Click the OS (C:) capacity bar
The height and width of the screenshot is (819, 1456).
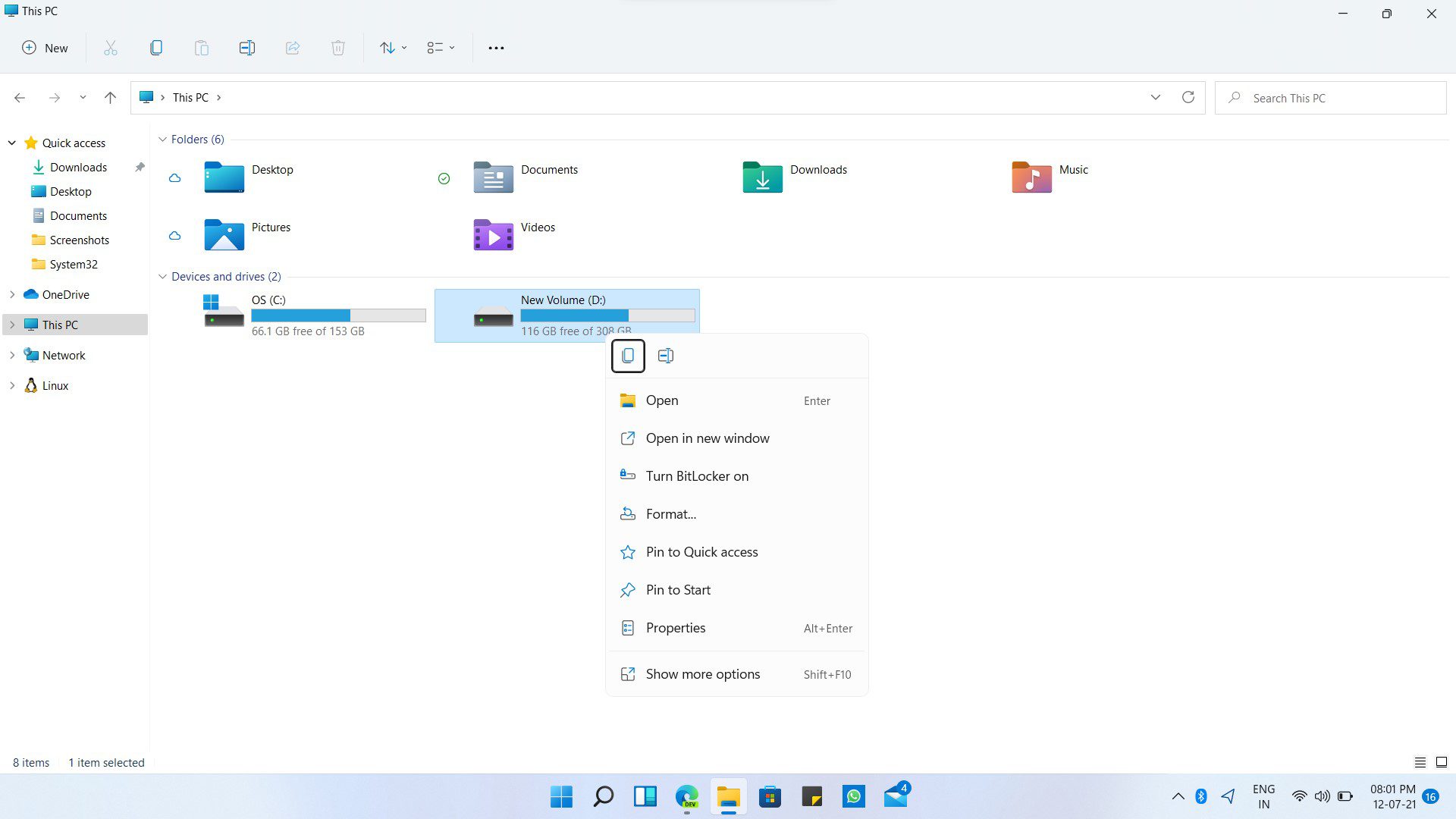click(x=338, y=315)
